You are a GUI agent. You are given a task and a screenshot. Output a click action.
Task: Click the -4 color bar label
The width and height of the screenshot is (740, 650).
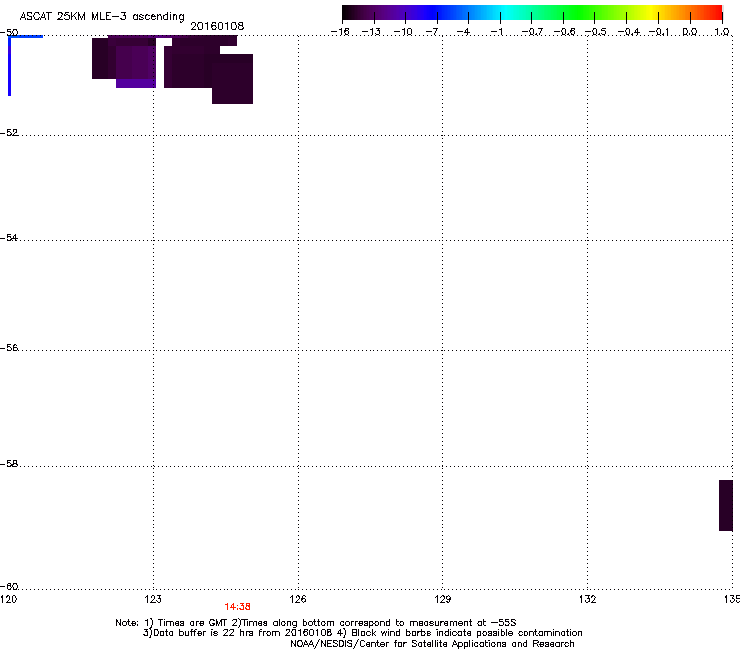click(x=464, y=32)
